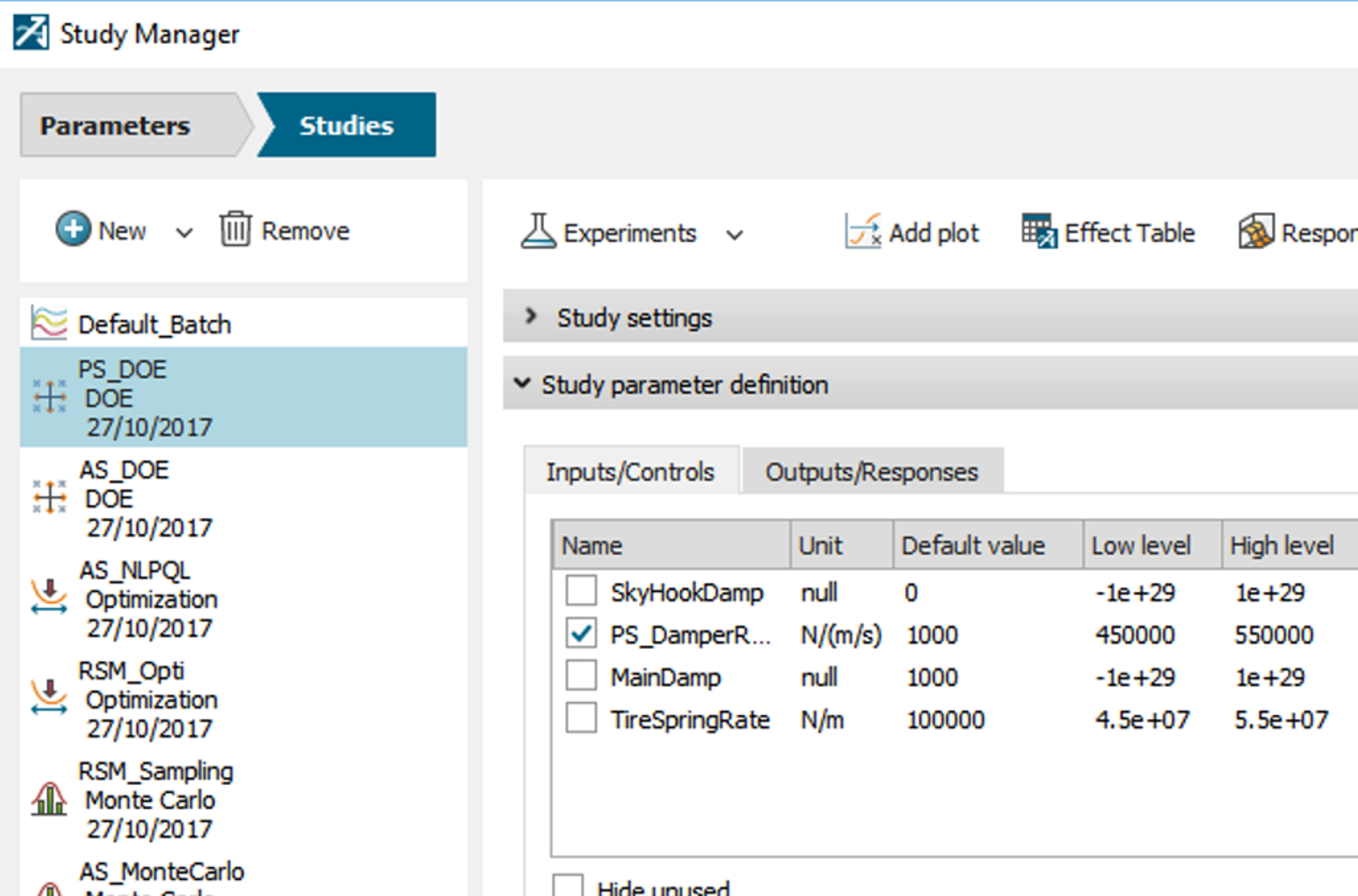This screenshot has height=896, width=1358.
Task: Click the PS_DOE study icon
Action: (x=49, y=397)
